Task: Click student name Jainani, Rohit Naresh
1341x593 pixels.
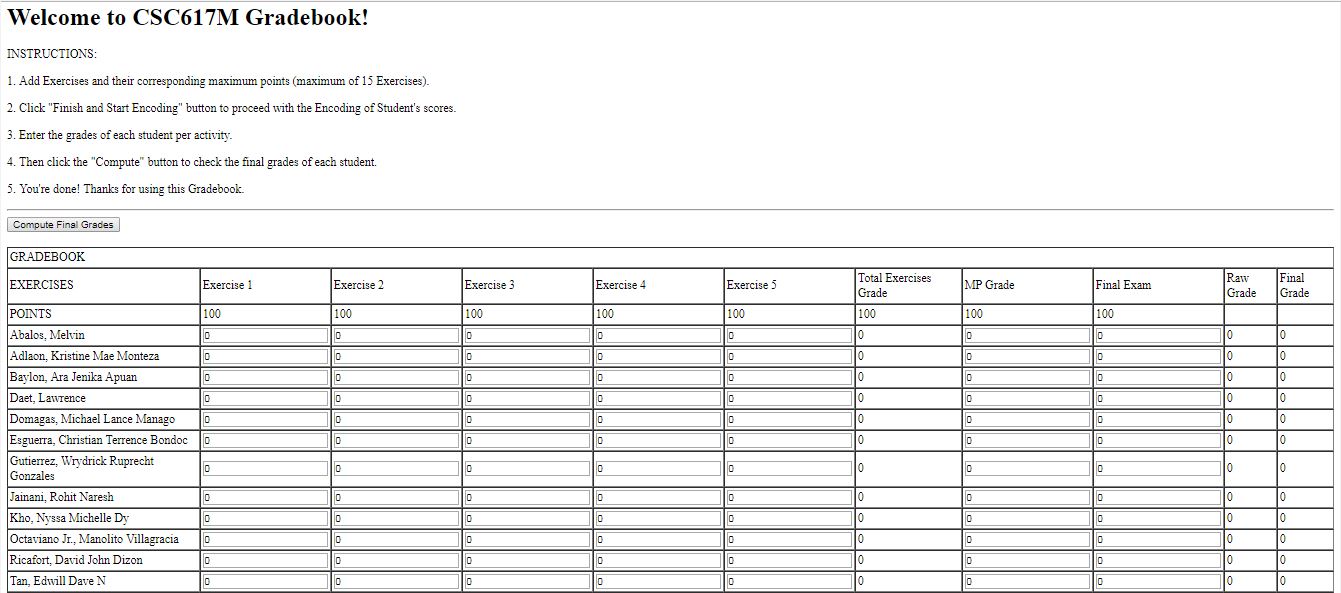Action: click(x=62, y=498)
